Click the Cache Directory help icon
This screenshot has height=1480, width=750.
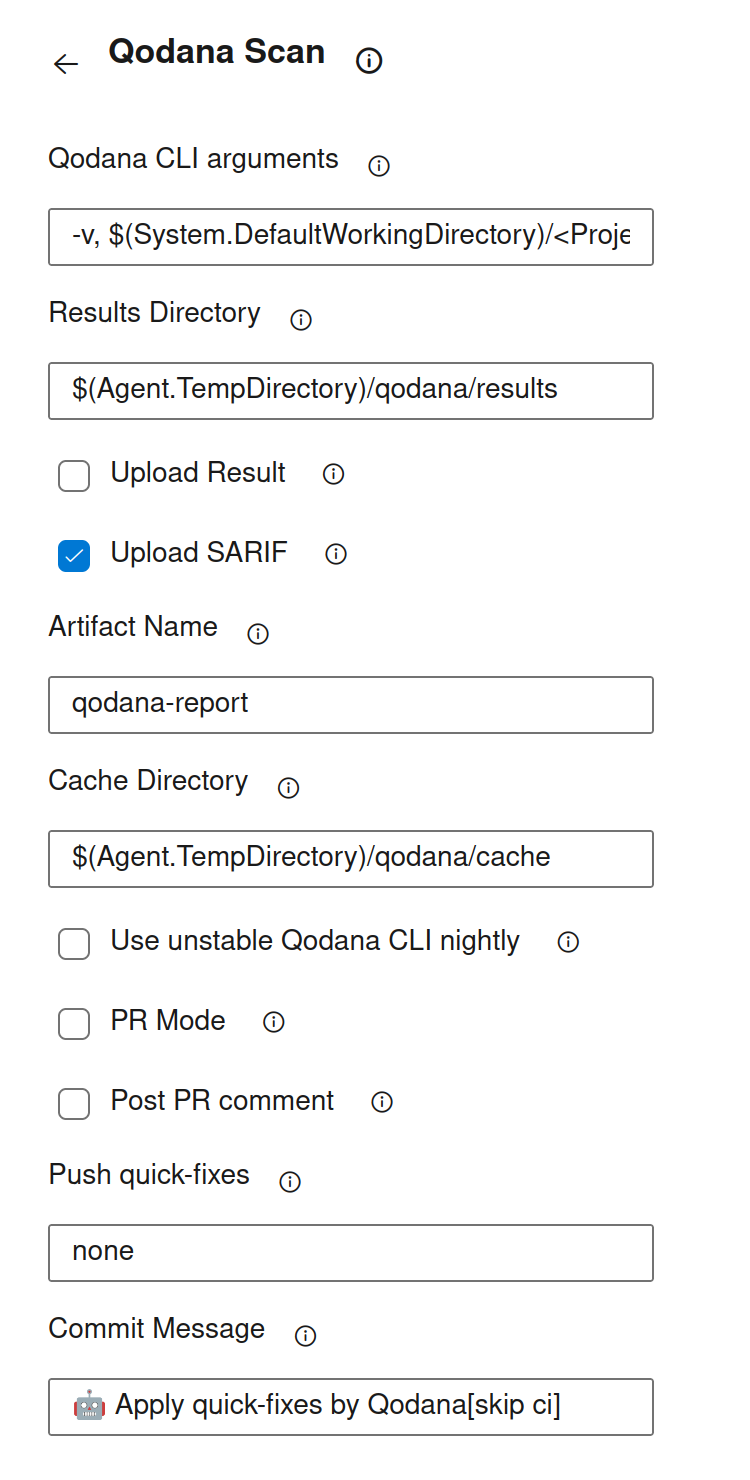287,788
